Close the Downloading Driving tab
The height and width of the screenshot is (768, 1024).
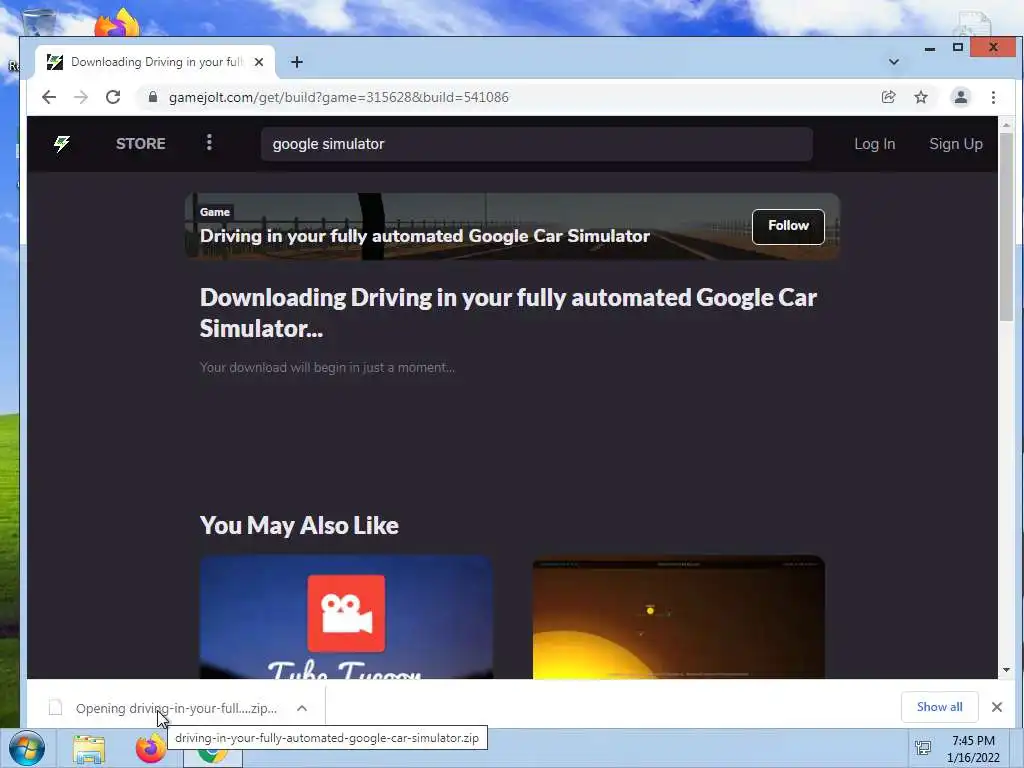259,62
